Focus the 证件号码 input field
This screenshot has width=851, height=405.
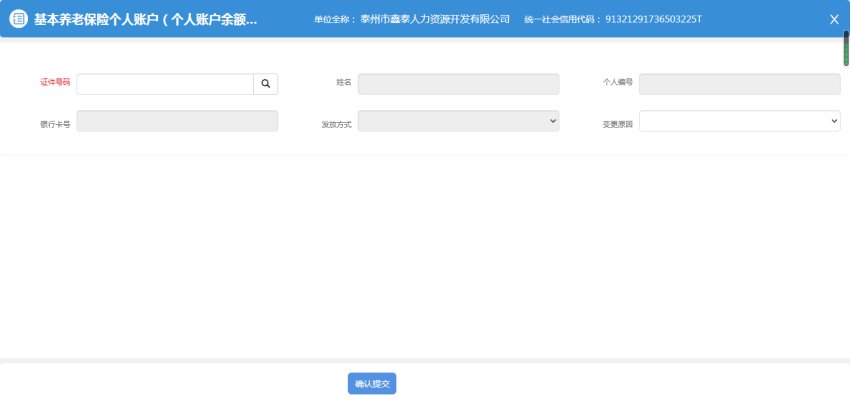[x=165, y=84]
